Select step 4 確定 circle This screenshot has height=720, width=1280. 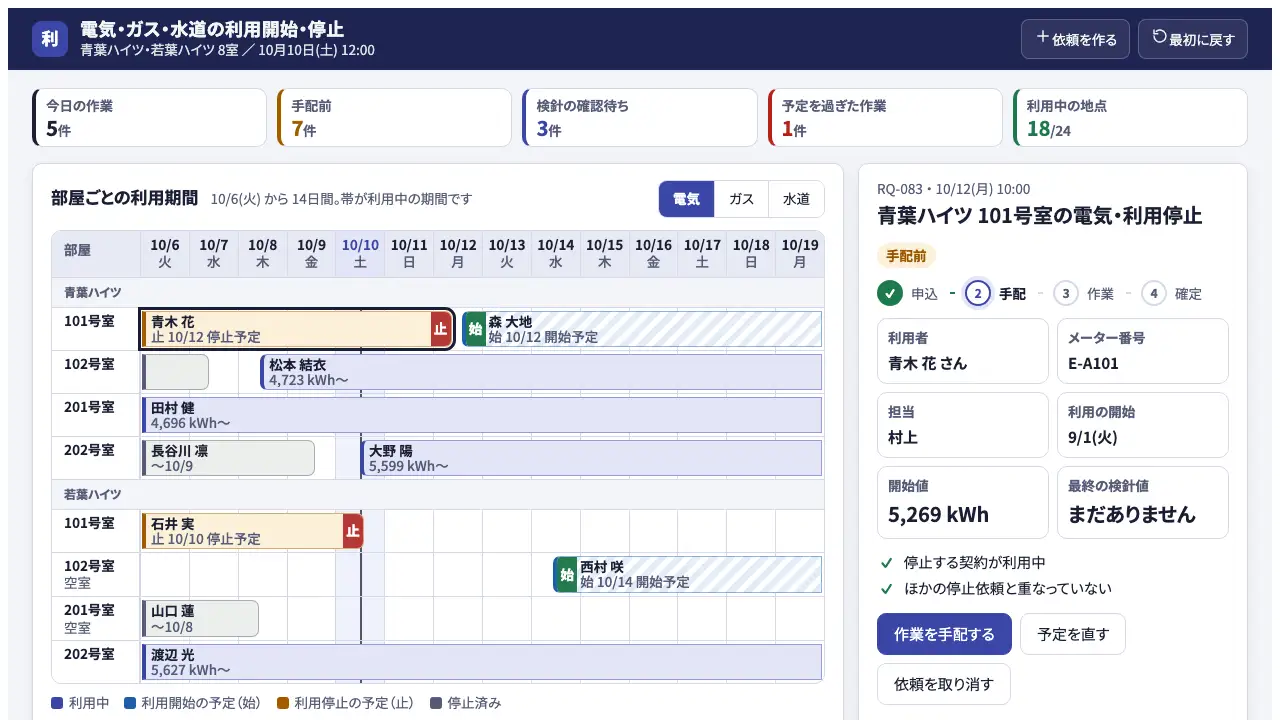[1154, 293]
